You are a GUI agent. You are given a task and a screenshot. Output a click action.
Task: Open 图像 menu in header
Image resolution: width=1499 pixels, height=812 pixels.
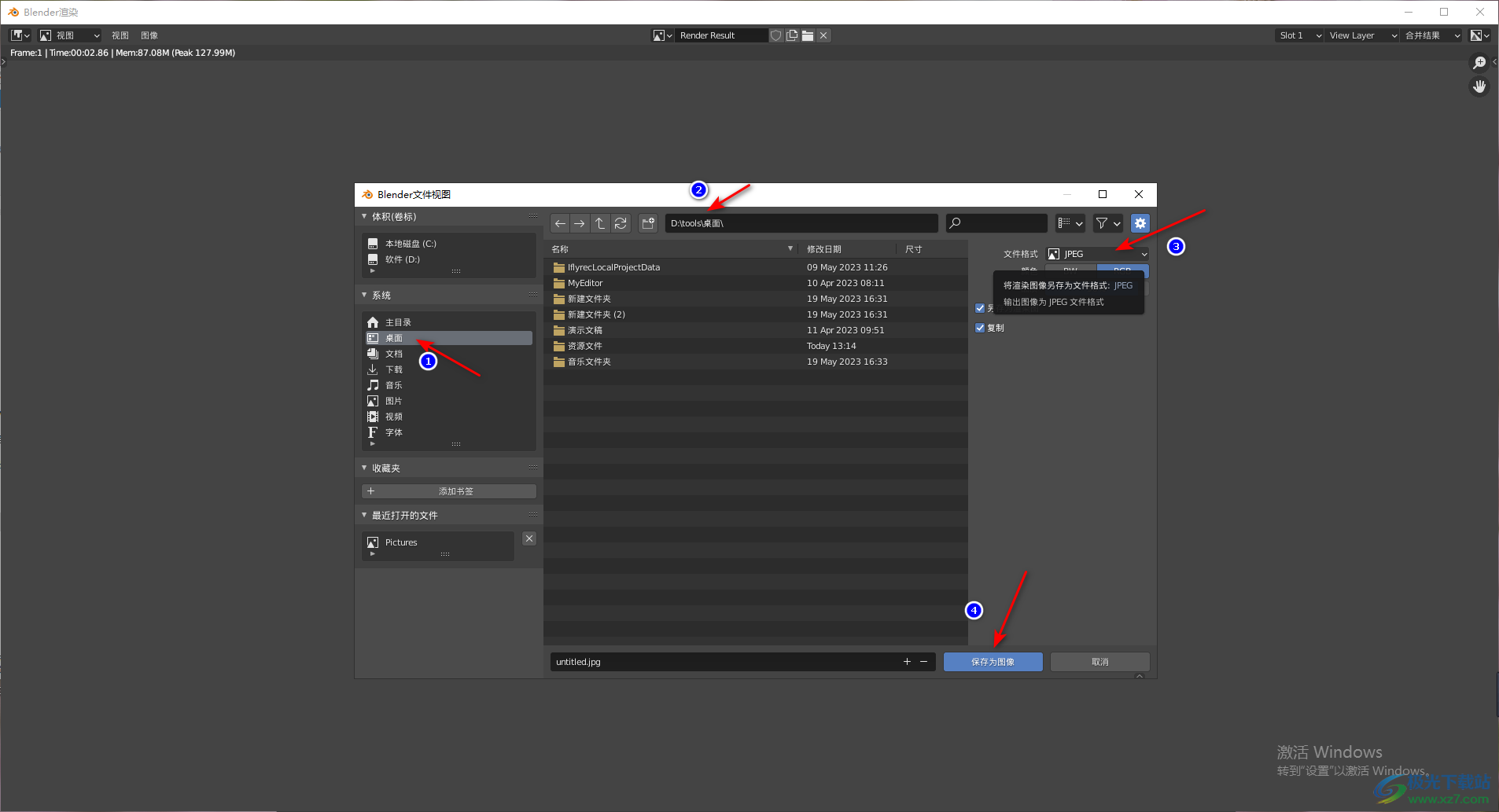[x=149, y=35]
